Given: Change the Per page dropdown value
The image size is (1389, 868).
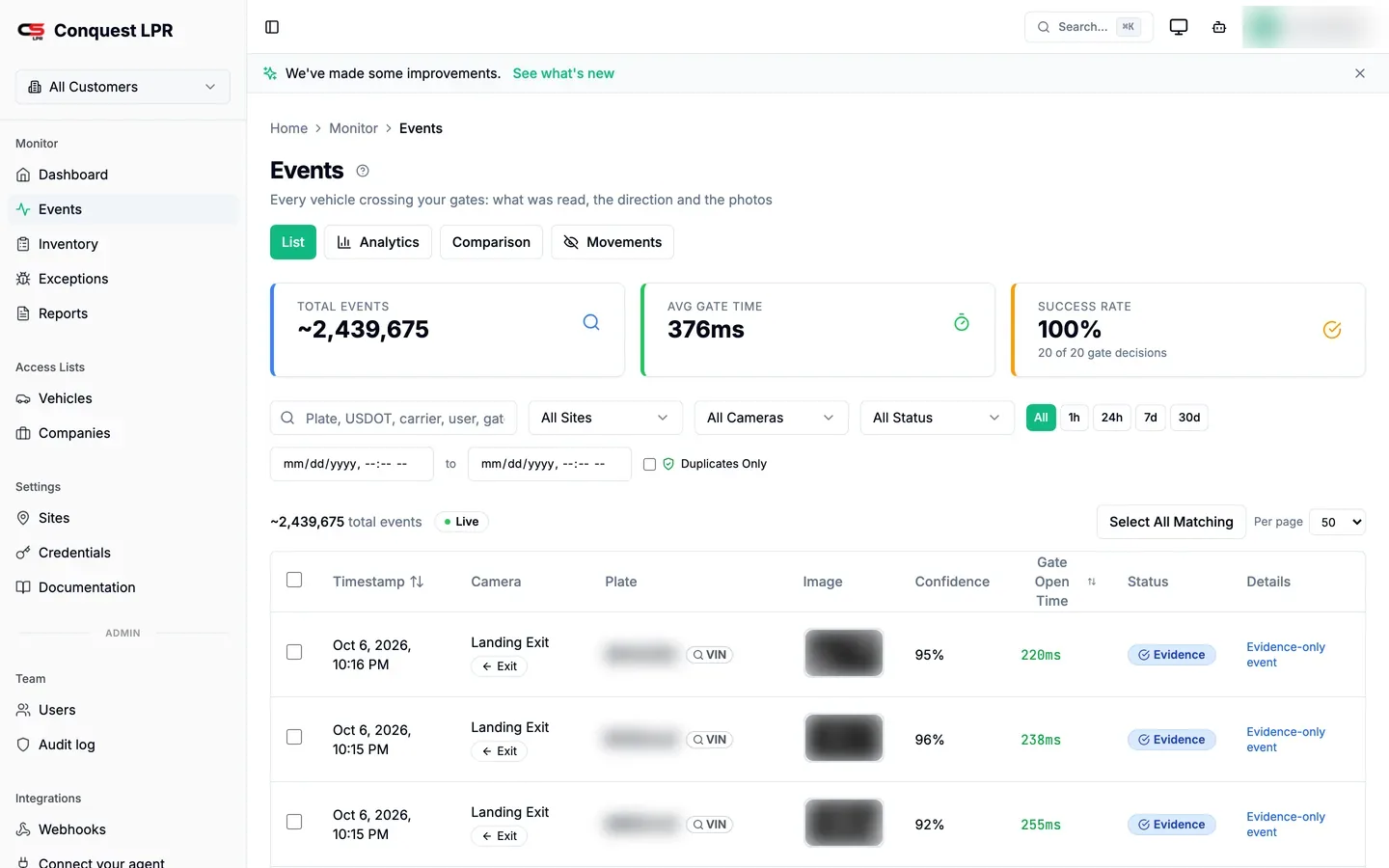Looking at the screenshot, I should click(1337, 522).
